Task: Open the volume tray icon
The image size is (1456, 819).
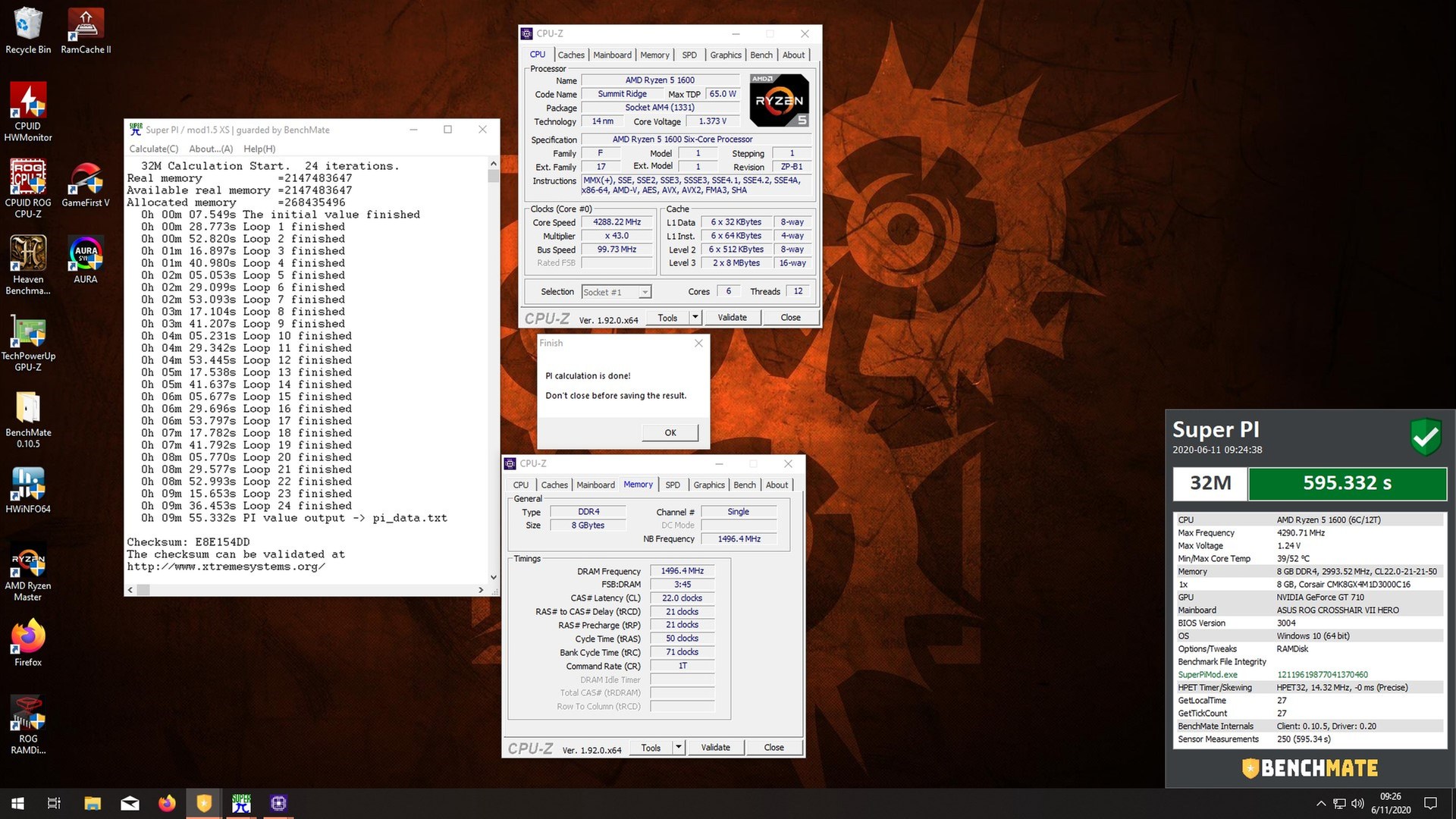Action: point(1357,804)
